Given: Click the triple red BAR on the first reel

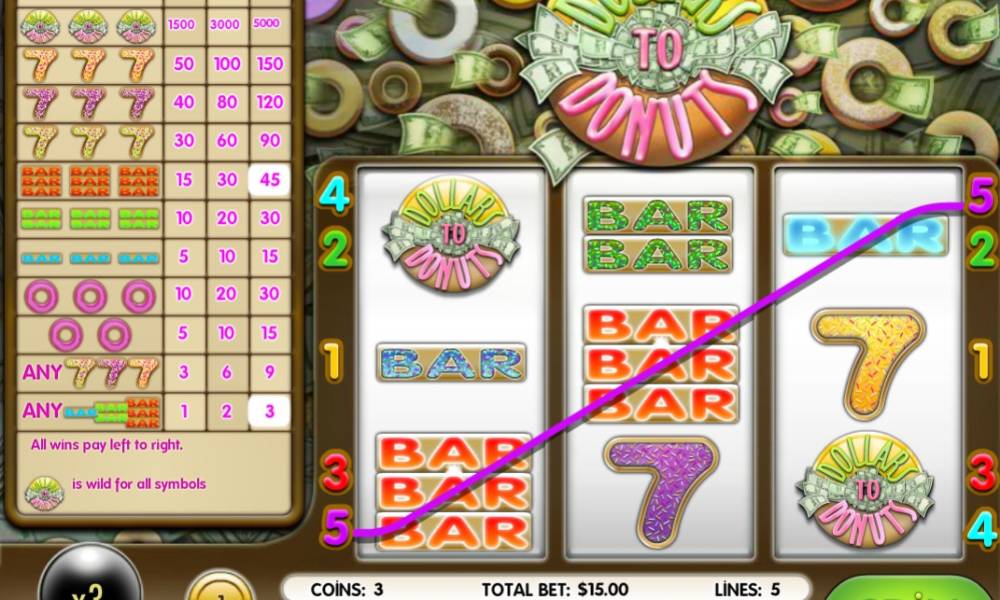Looking at the screenshot, I should point(453,491).
